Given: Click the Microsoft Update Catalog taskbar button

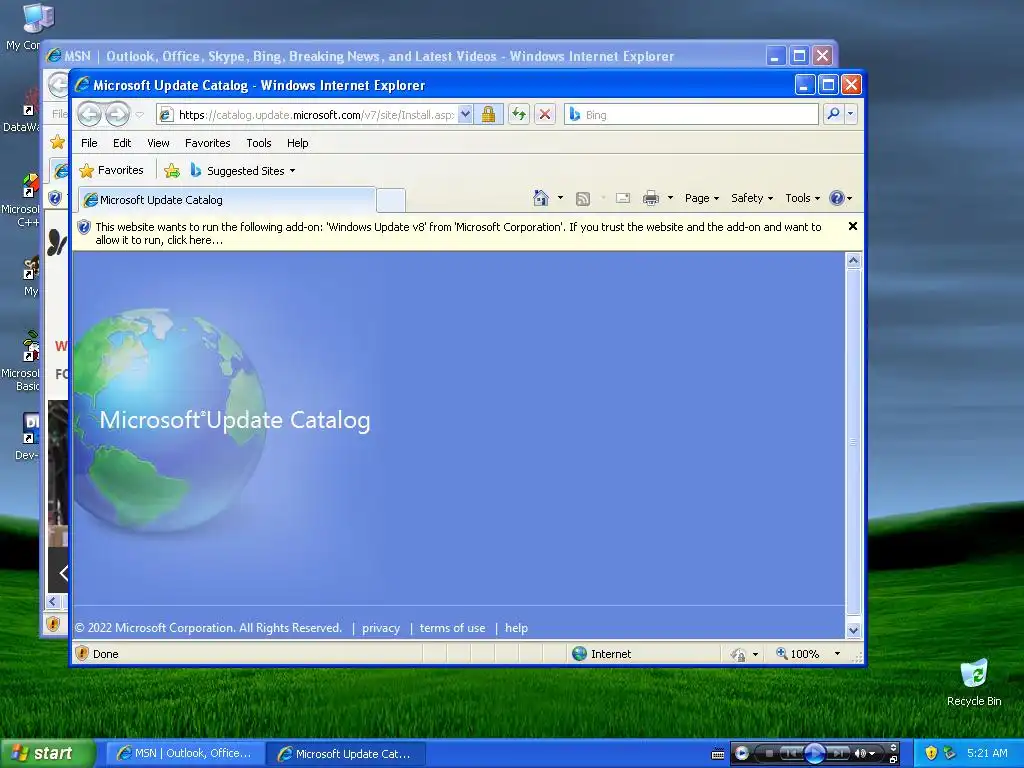Looking at the screenshot, I should (x=346, y=754).
